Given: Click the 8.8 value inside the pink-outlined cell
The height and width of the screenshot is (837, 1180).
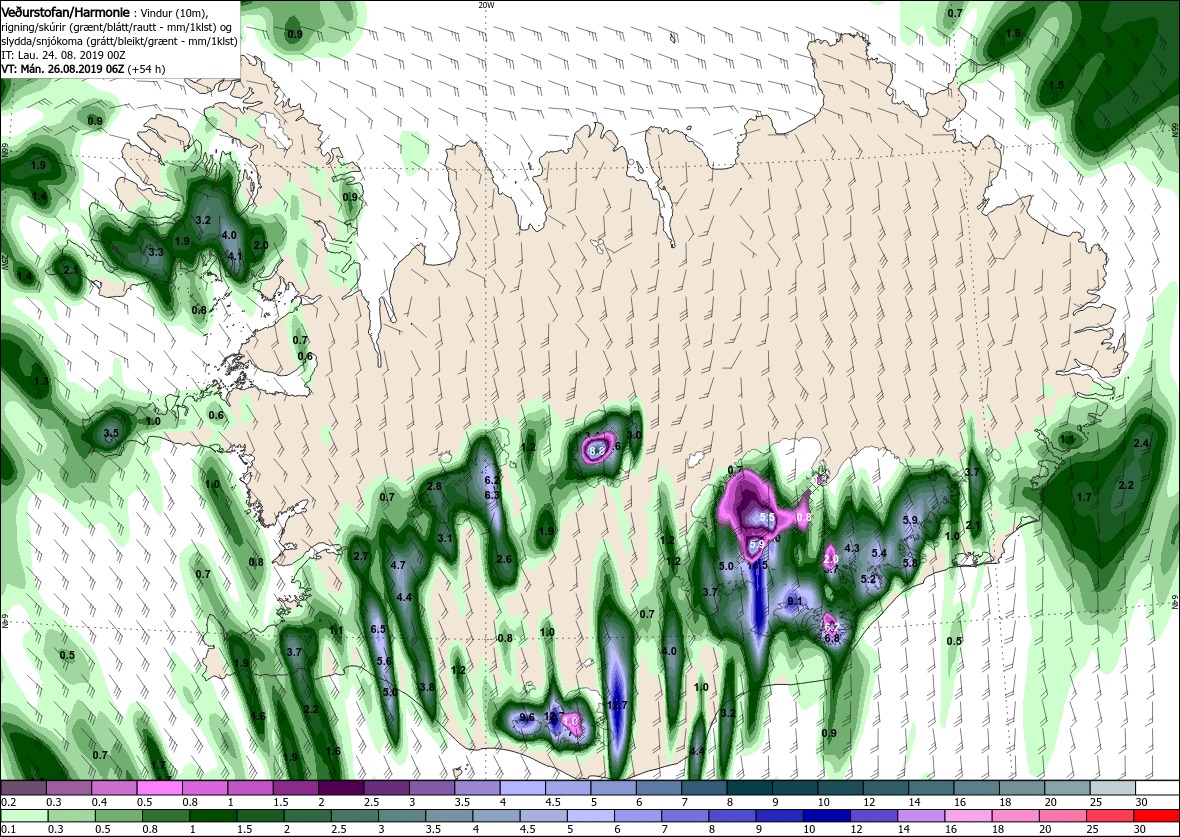Looking at the screenshot, I should click(597, 451).
